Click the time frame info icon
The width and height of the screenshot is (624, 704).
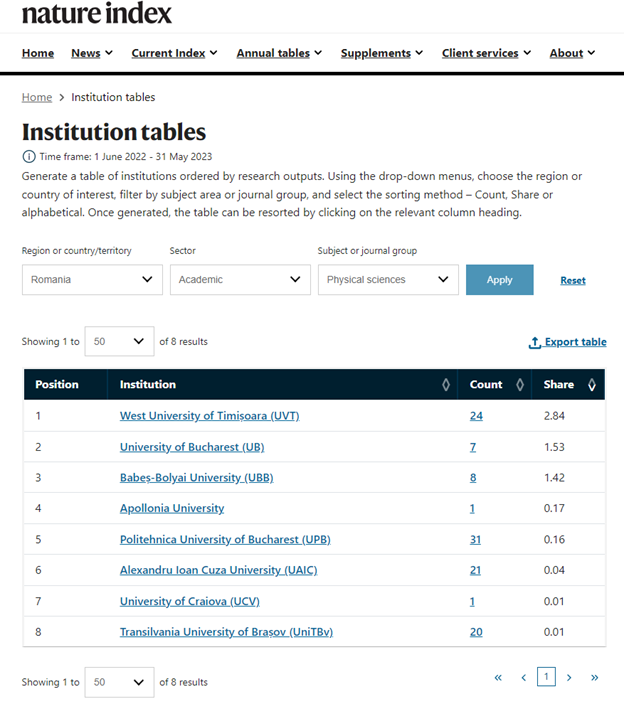(29, 157)
